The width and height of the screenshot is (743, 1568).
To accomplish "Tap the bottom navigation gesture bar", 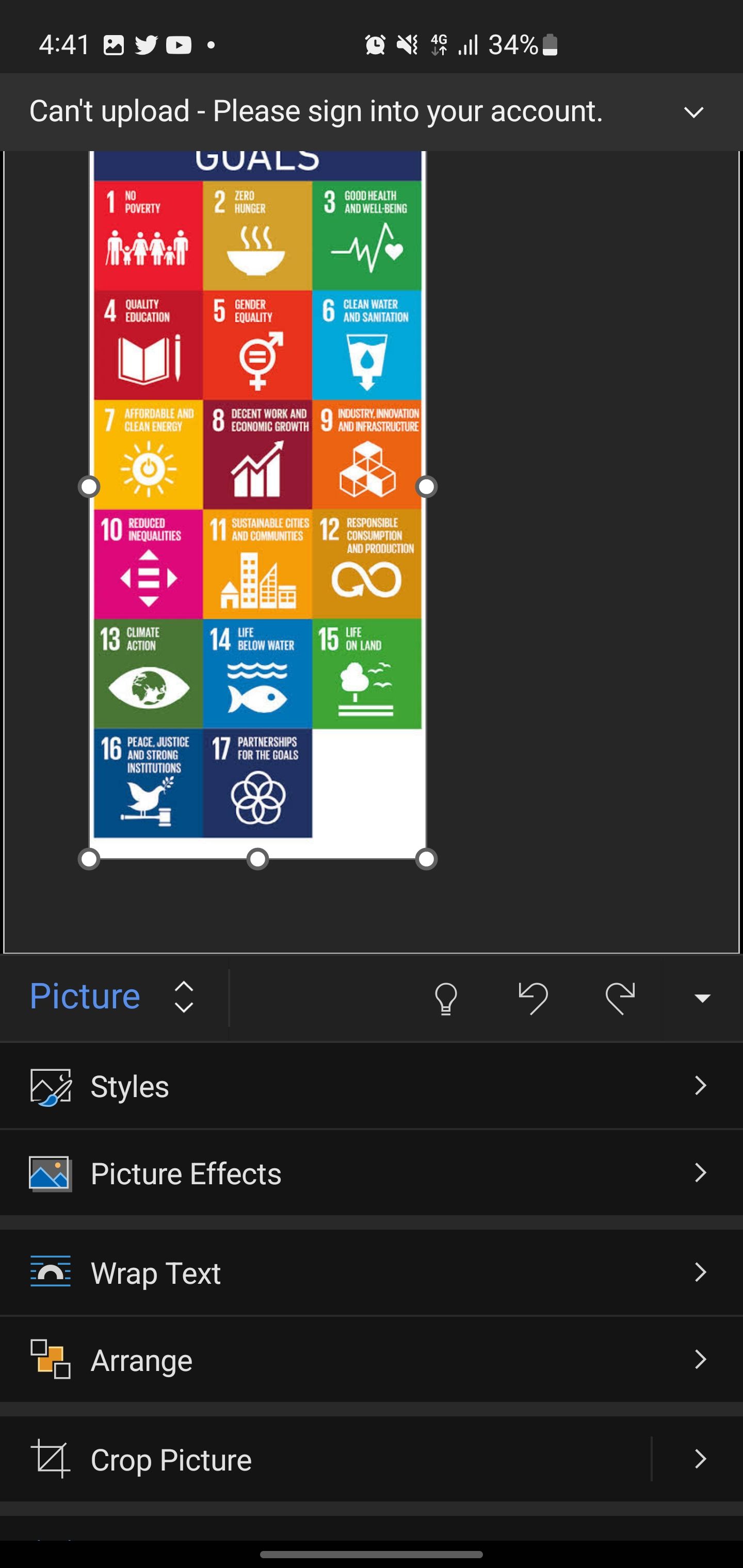I will tap(372, 1554).
